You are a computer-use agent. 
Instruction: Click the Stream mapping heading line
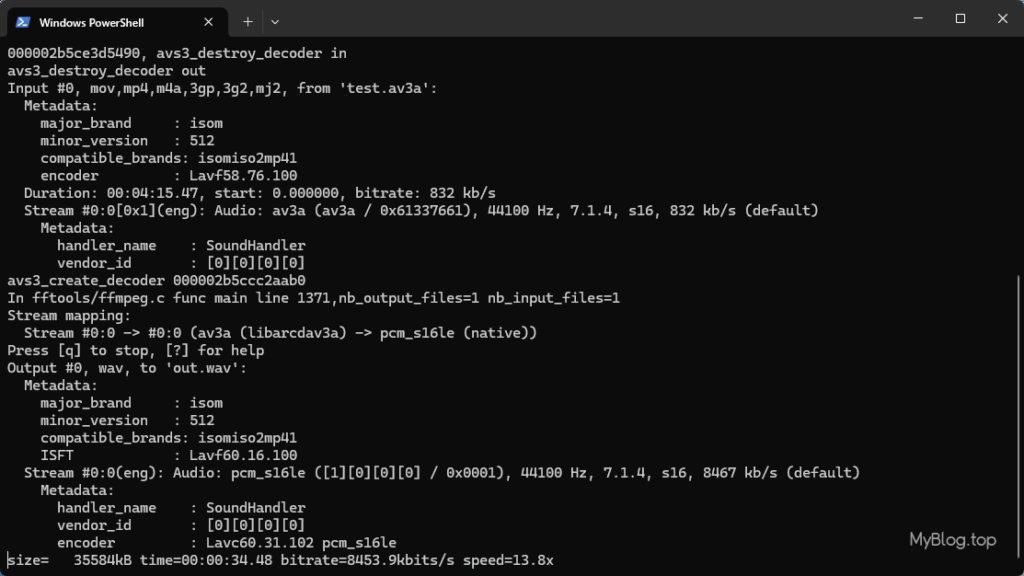pyautogui.click(x=69, y=315)
